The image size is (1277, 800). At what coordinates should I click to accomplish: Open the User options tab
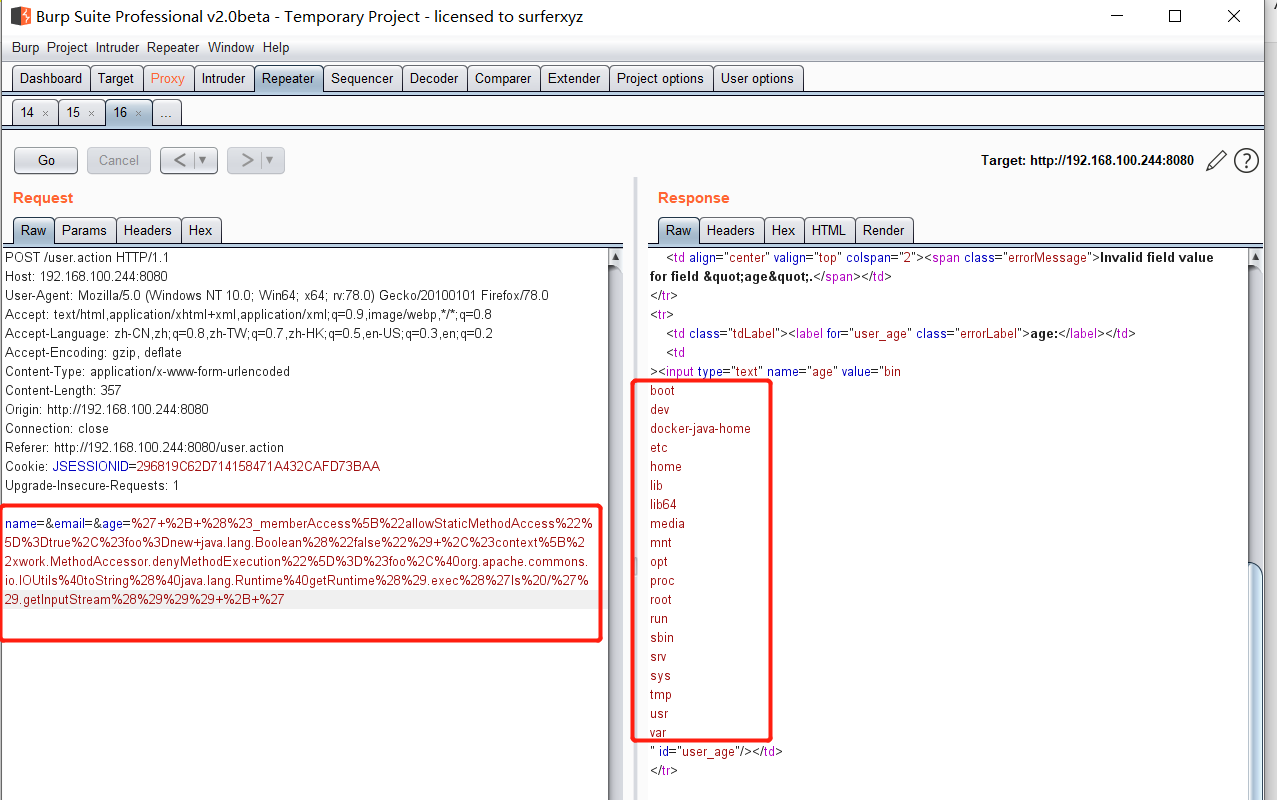coord(757,79)
